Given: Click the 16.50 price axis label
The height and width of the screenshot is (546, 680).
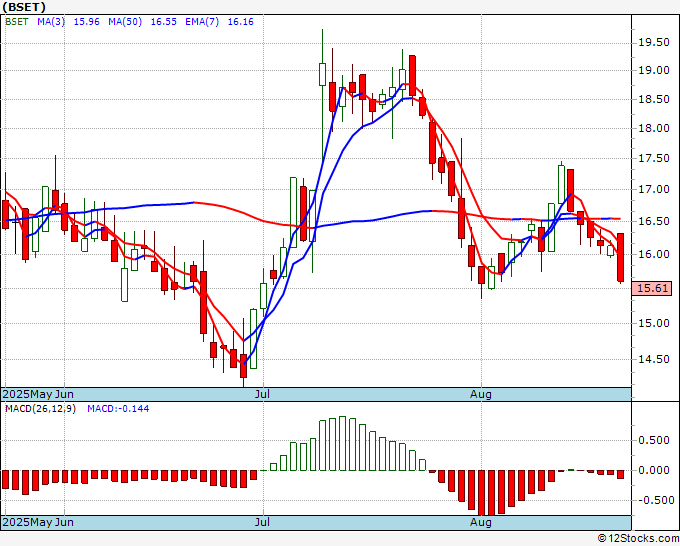Looking at the screenshot, I should [x=654, y=221].
